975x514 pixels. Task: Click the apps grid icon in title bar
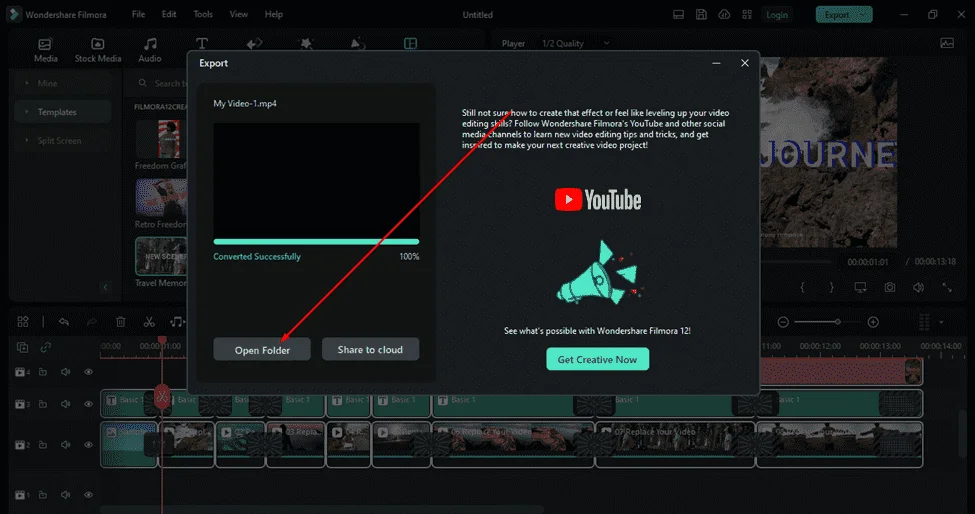point(747,14)
